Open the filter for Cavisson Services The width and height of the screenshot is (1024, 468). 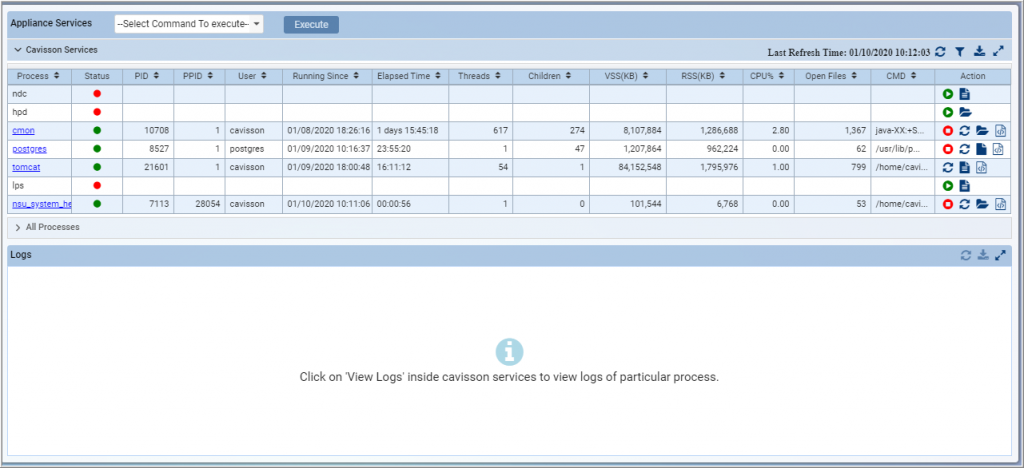tap(959, 51)
